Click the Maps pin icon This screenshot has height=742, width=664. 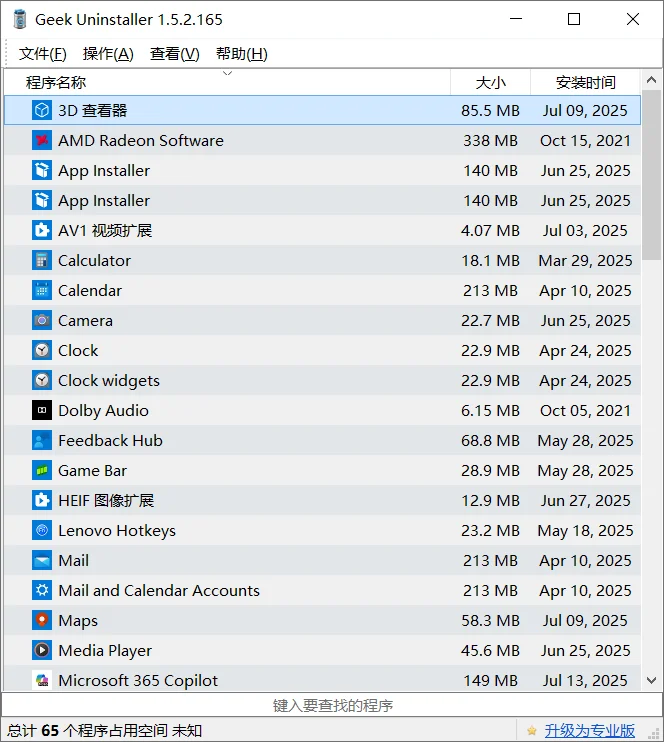point(42,620)
